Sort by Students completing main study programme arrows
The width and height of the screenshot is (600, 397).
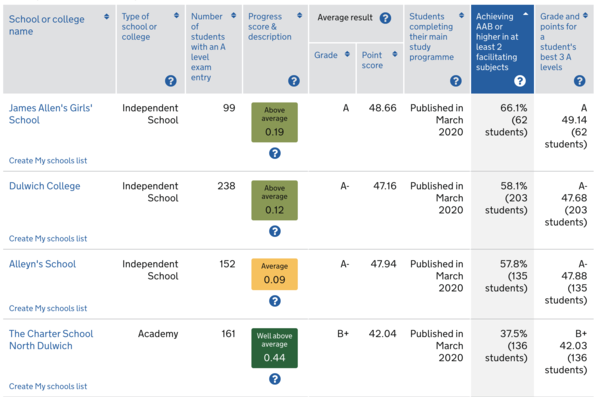point(461,15)
